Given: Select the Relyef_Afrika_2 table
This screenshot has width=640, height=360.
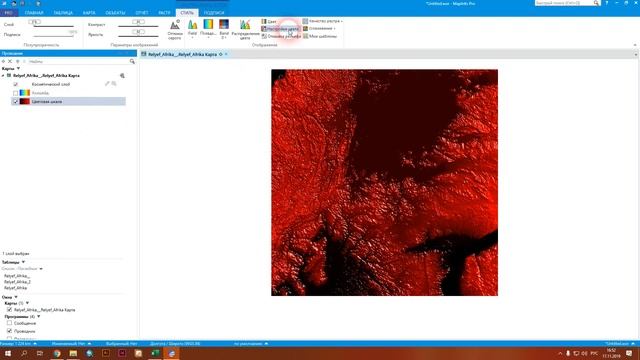Looking at the screenshot, I should [18, 282].
